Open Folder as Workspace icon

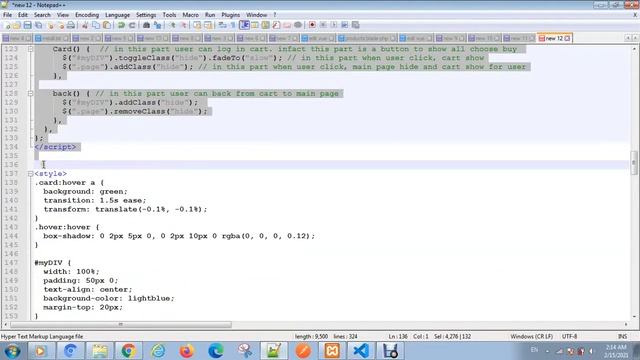[287, 25]
